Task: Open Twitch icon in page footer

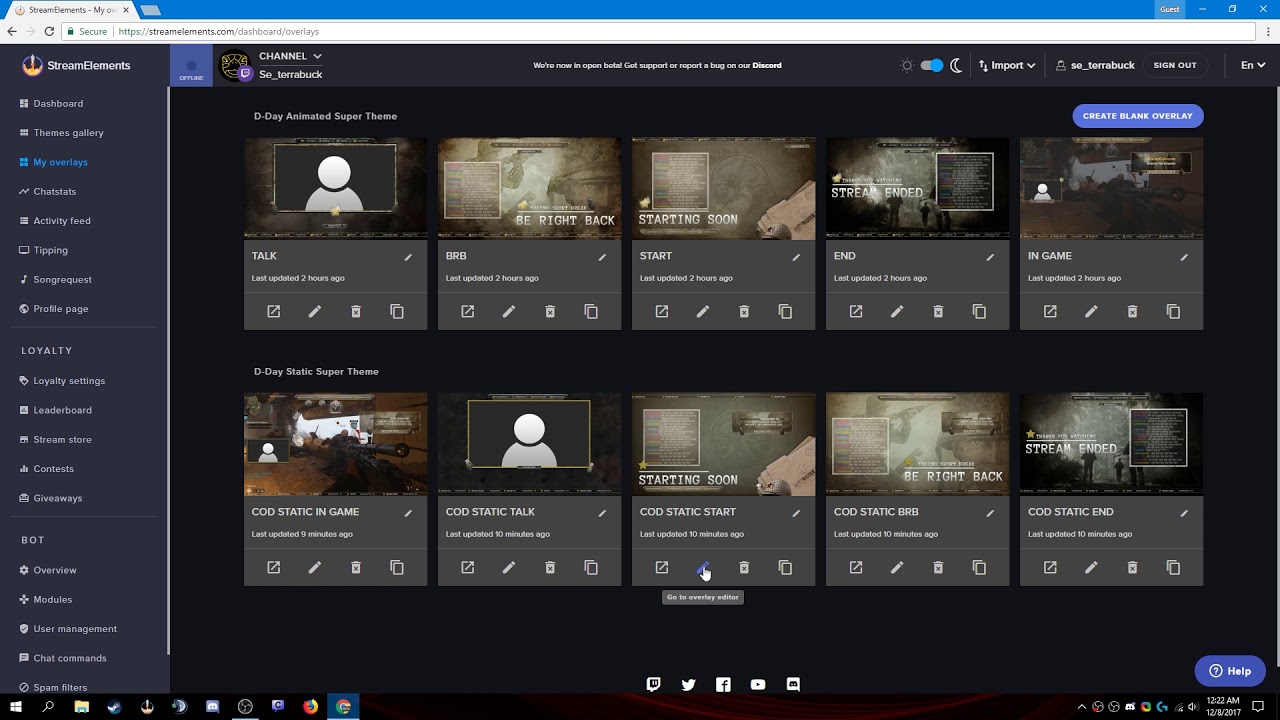Action: point(653,685)
